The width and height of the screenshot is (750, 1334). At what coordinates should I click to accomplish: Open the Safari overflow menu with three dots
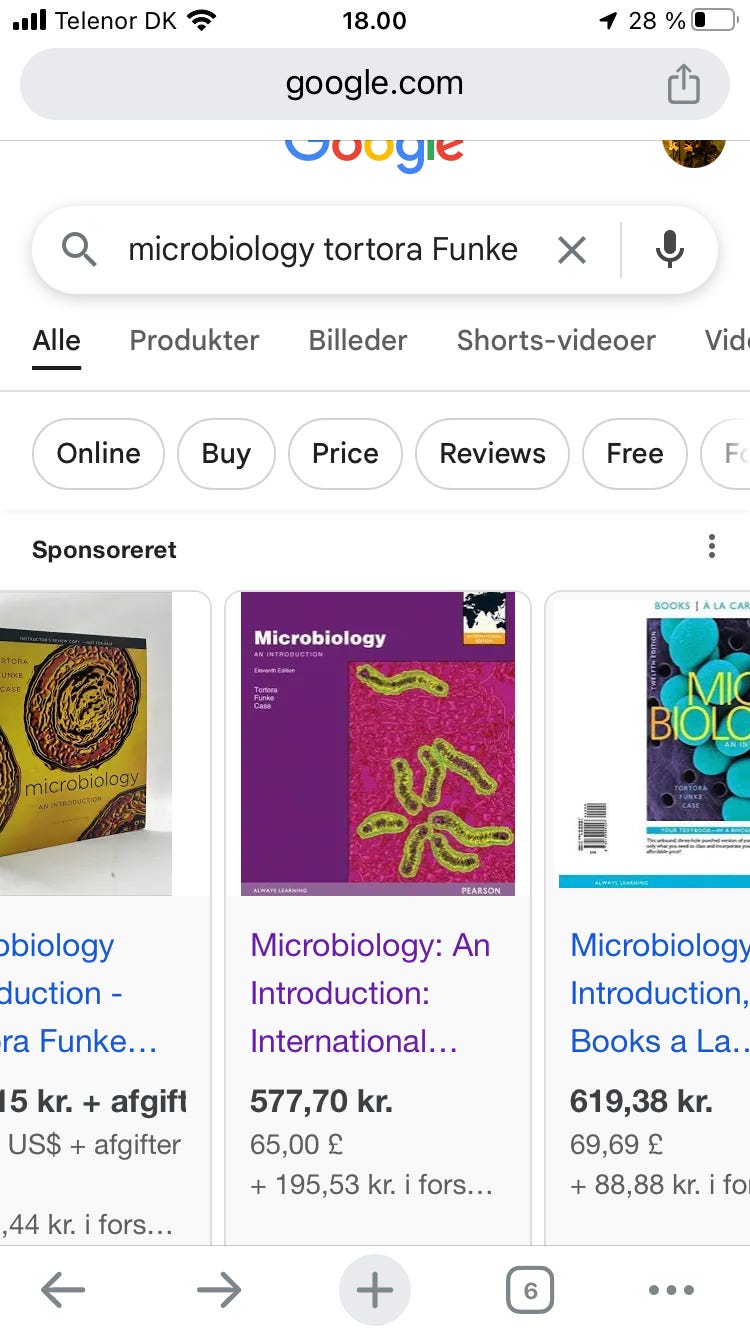[672, 1290]
